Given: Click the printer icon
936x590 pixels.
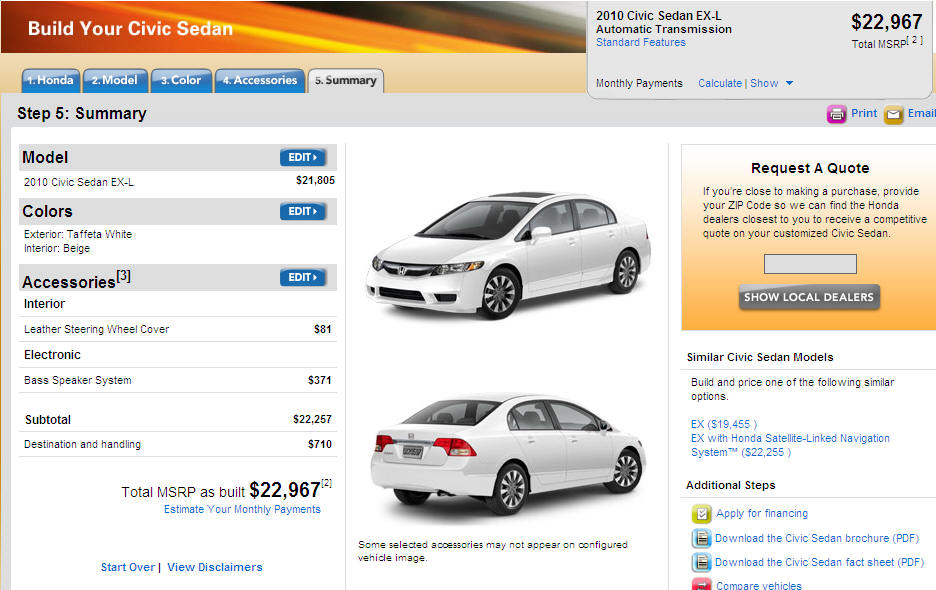Looking at the screenshot, I should pyautogui.click(x=836, y=113).
